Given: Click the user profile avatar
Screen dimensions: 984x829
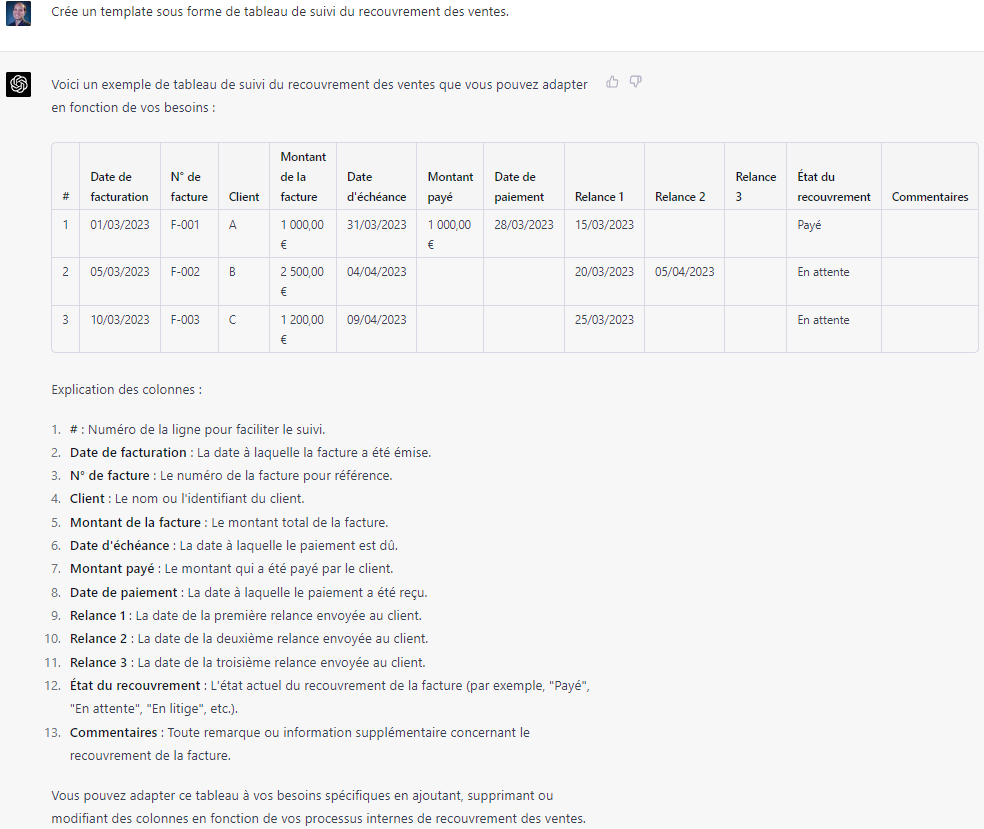Looking at the screenshot, I should tap(19, 13).
